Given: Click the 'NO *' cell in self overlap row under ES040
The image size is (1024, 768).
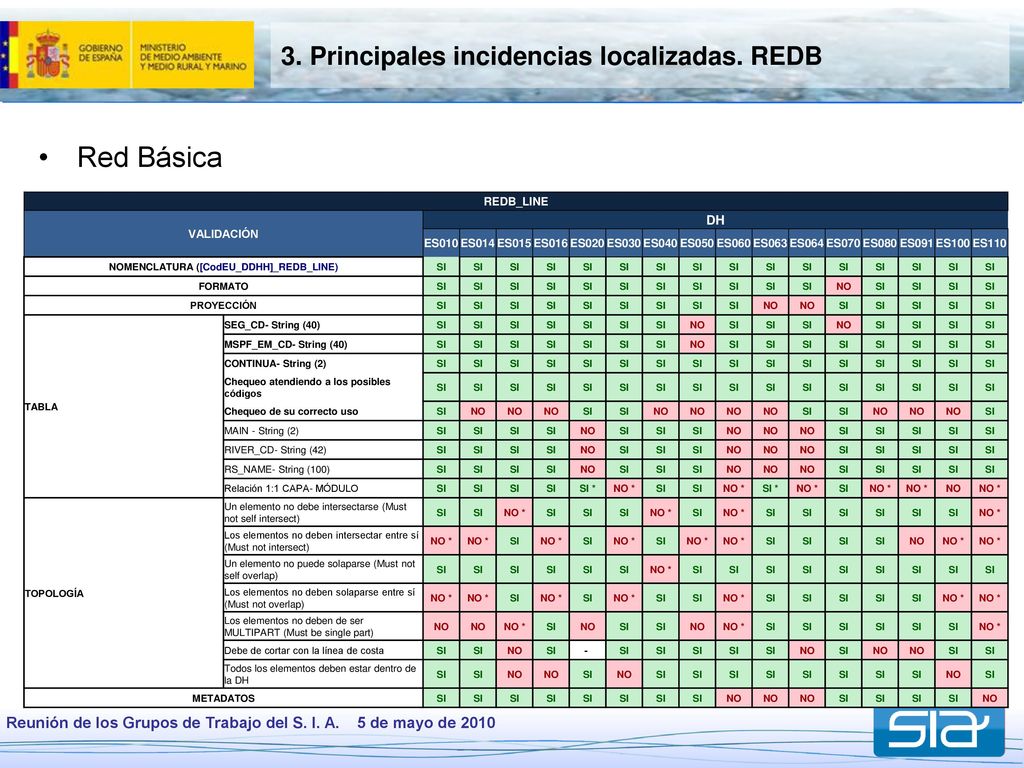Looking at the screenshot, I should [x=660, y=569].
